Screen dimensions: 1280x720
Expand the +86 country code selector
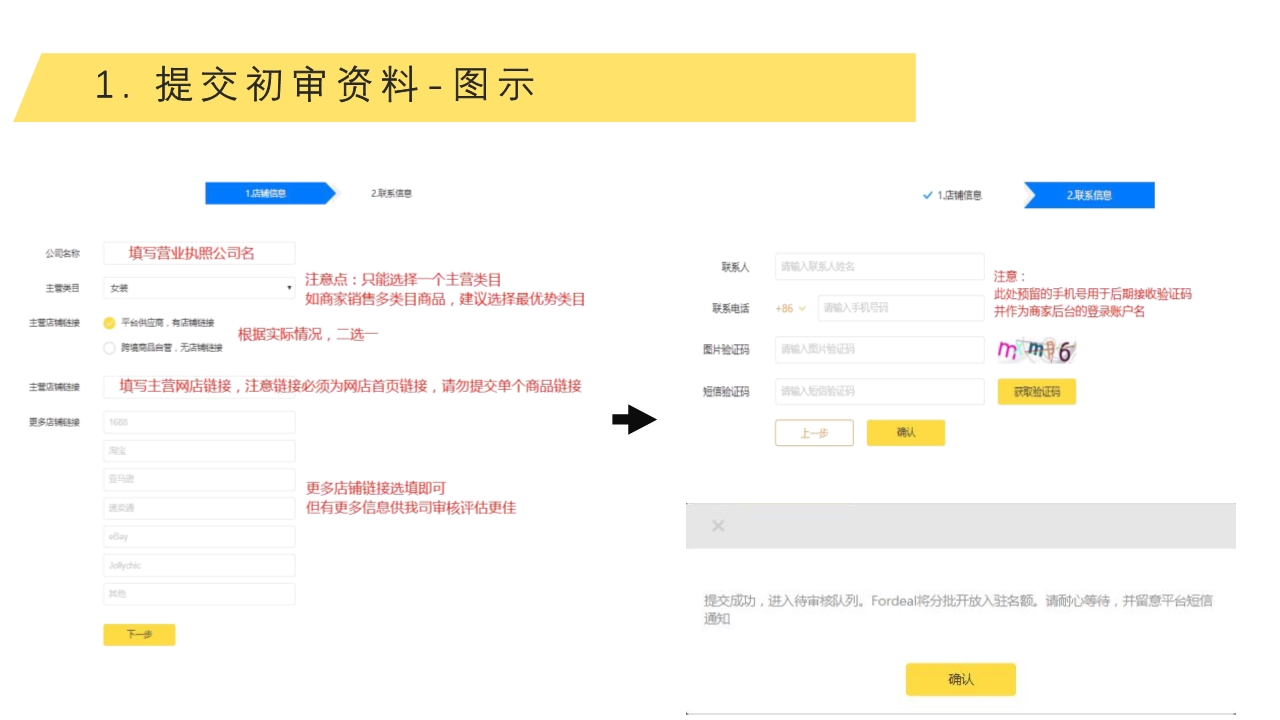(790, 308)
